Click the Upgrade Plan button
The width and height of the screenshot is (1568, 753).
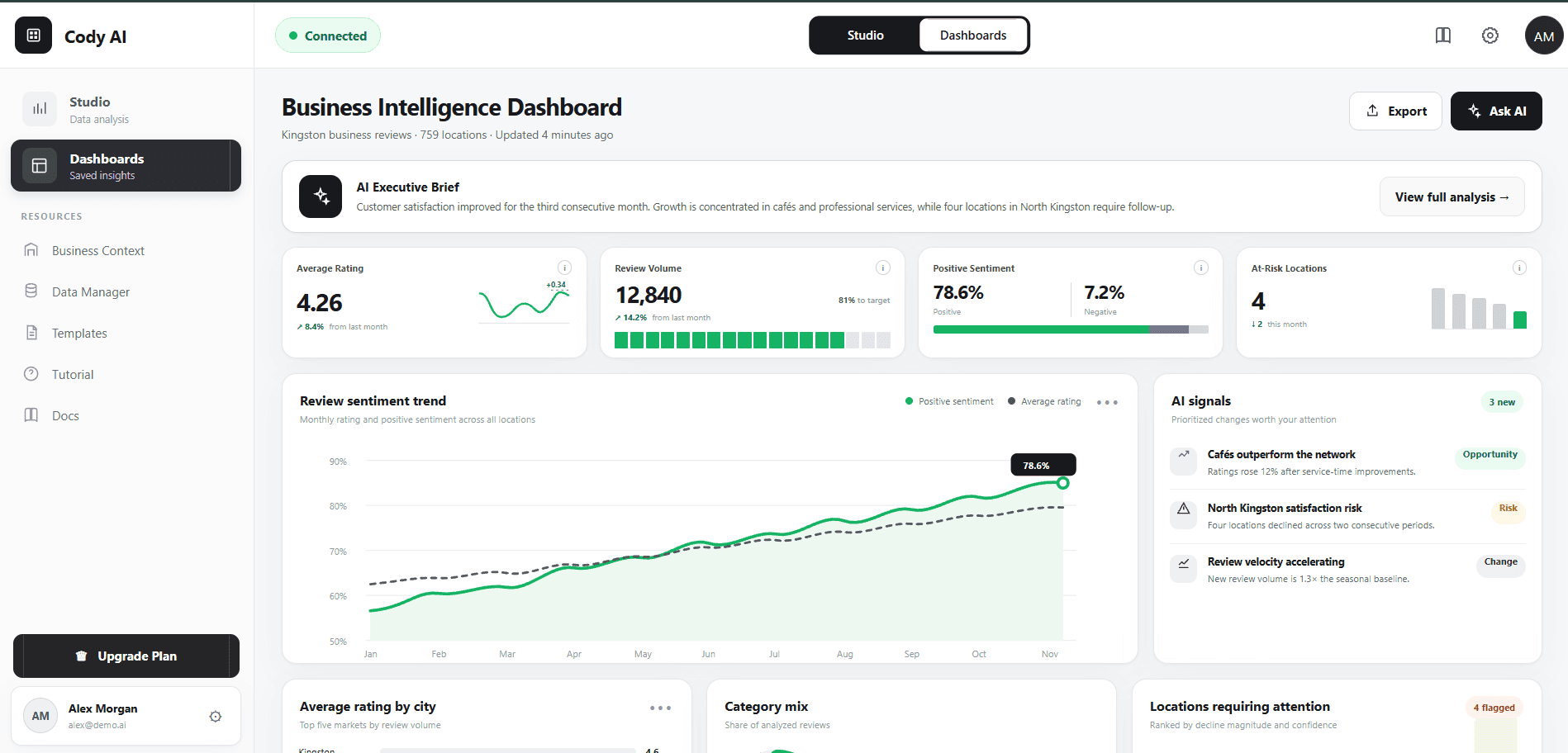pos(126,656)
